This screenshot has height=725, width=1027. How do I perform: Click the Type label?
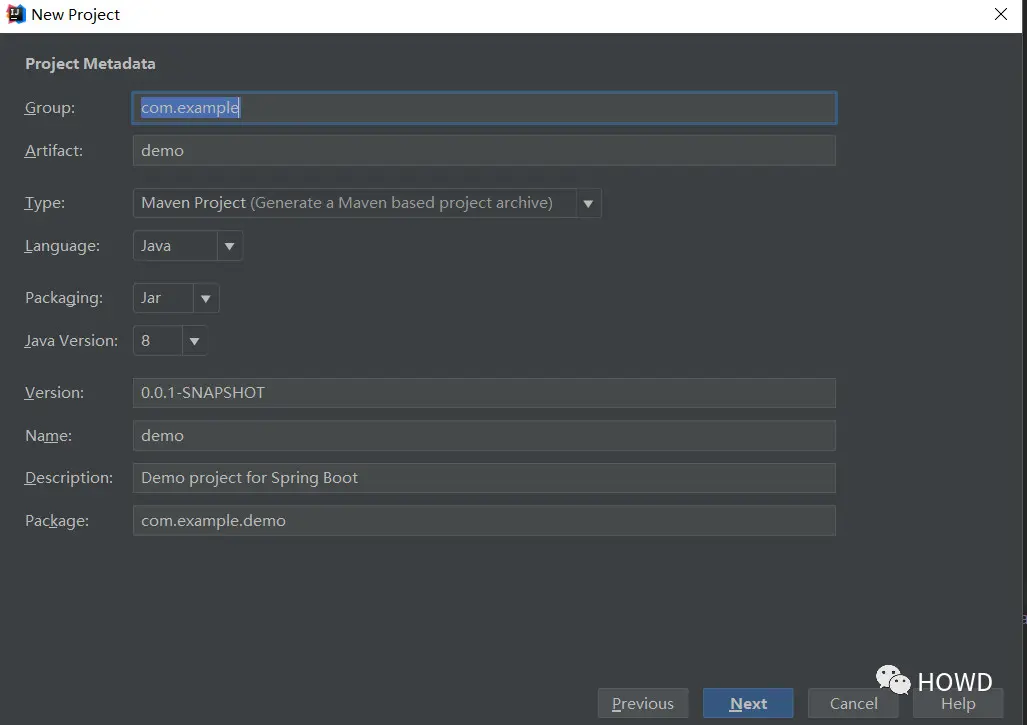[x=45, y=203]
